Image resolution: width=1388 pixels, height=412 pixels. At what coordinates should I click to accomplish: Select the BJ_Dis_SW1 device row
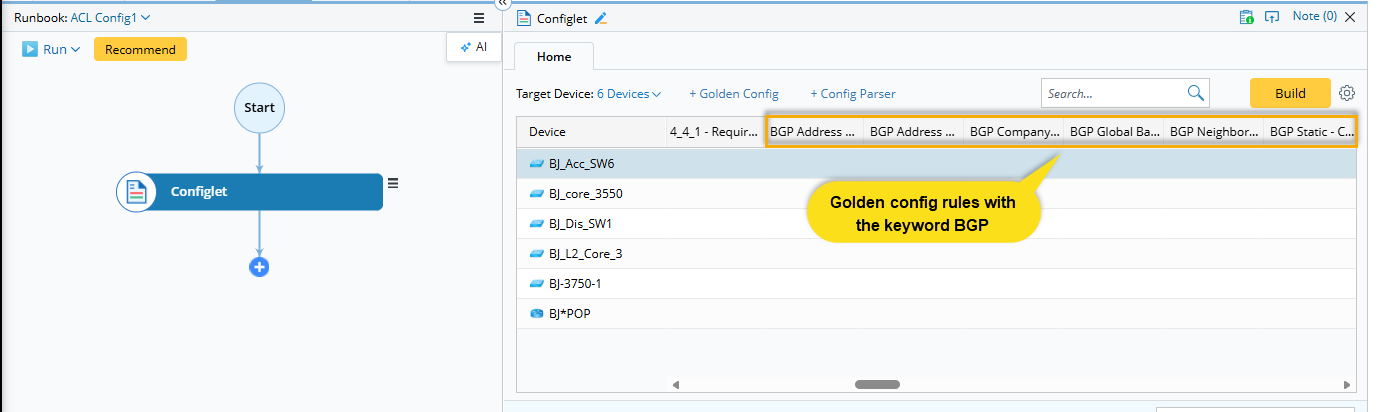pos(936,223)
